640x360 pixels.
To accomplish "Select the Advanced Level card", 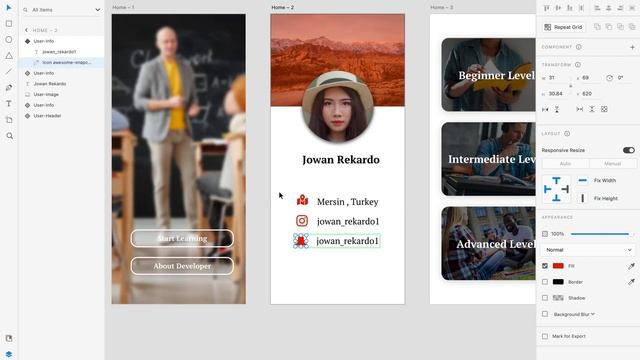I will click(x=489, y=244).
